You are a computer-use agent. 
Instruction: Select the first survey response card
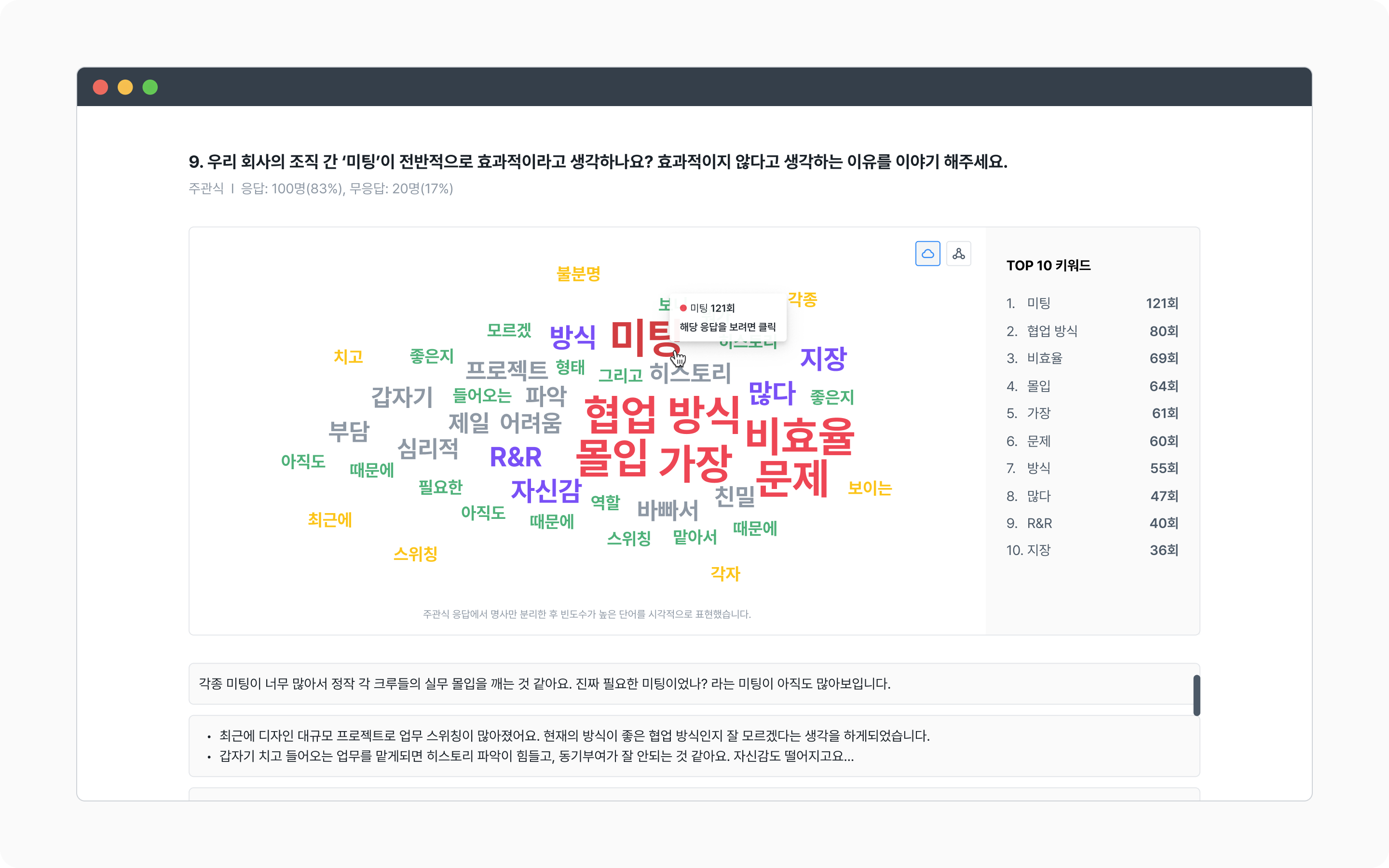(689, 684)
